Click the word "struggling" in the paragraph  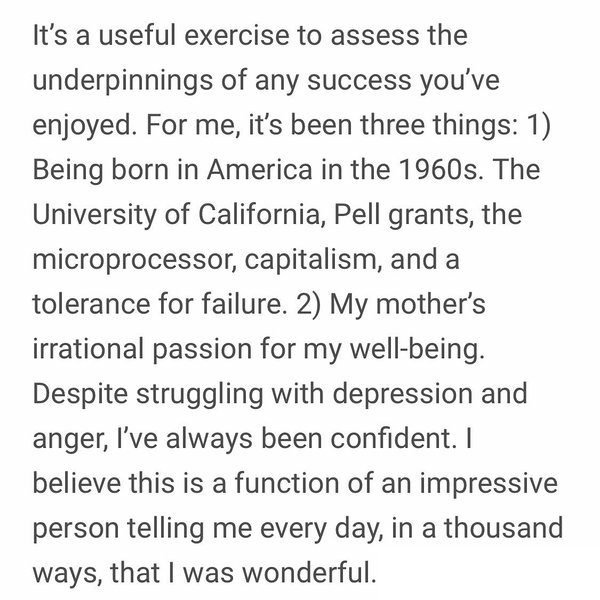(x=200, y=395)
